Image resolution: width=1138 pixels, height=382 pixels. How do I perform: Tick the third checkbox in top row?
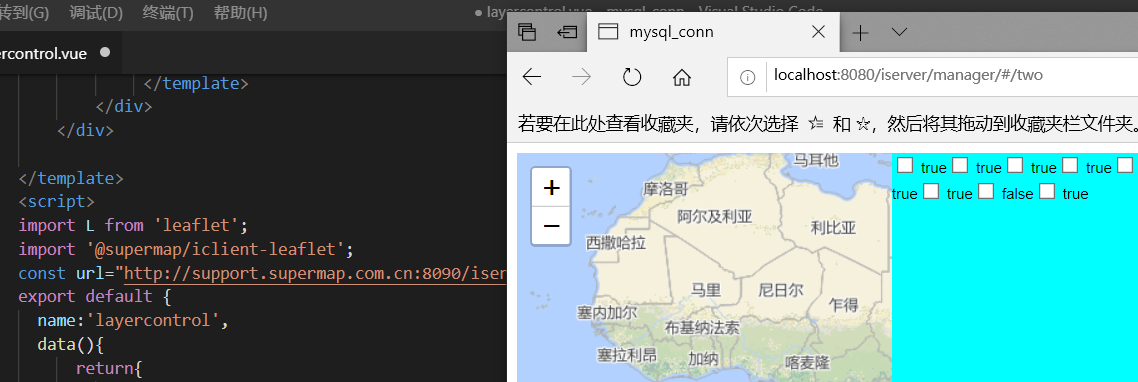click(1015, 165)
